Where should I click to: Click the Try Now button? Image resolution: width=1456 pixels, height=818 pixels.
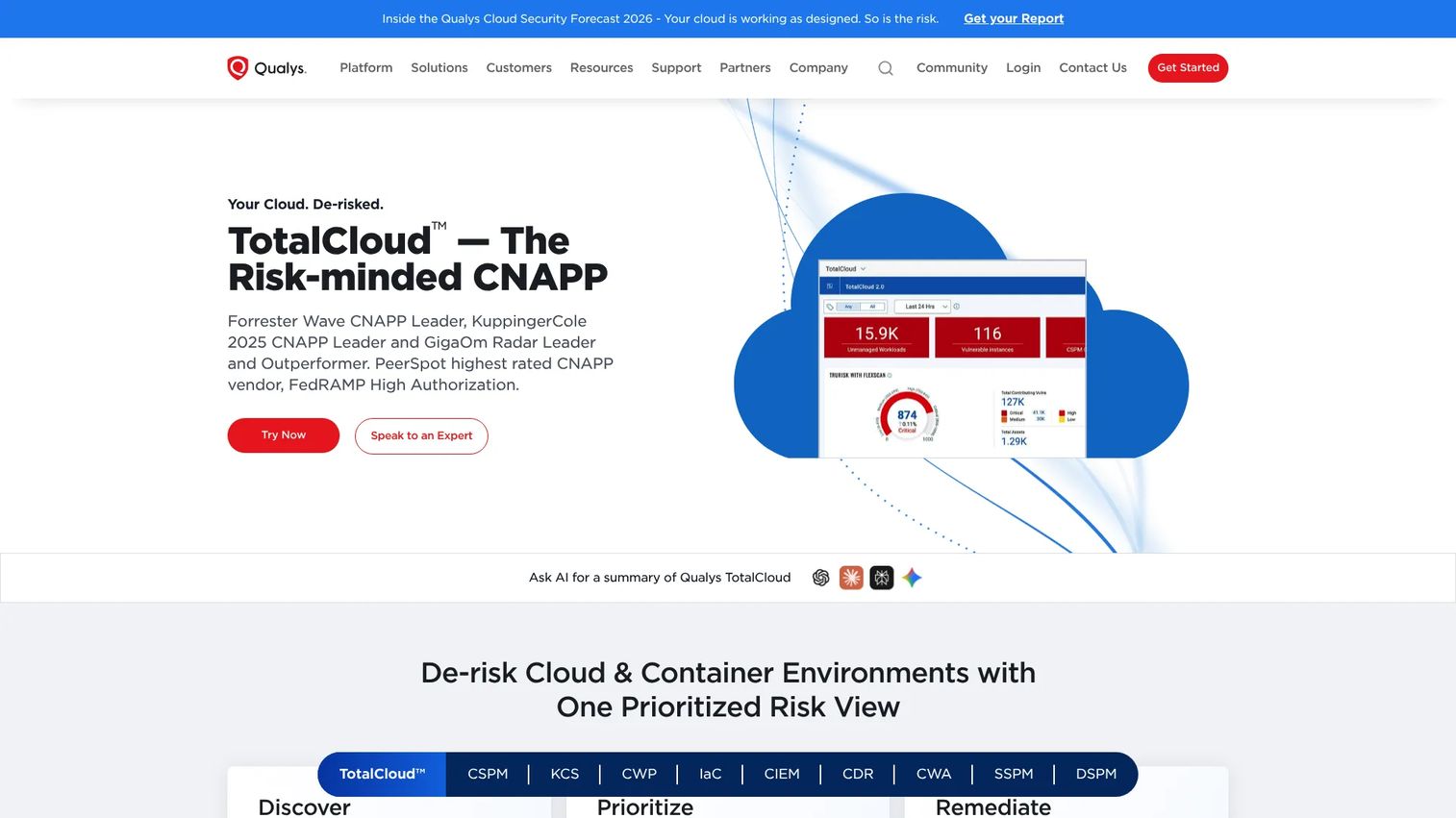tap(284, 435)
